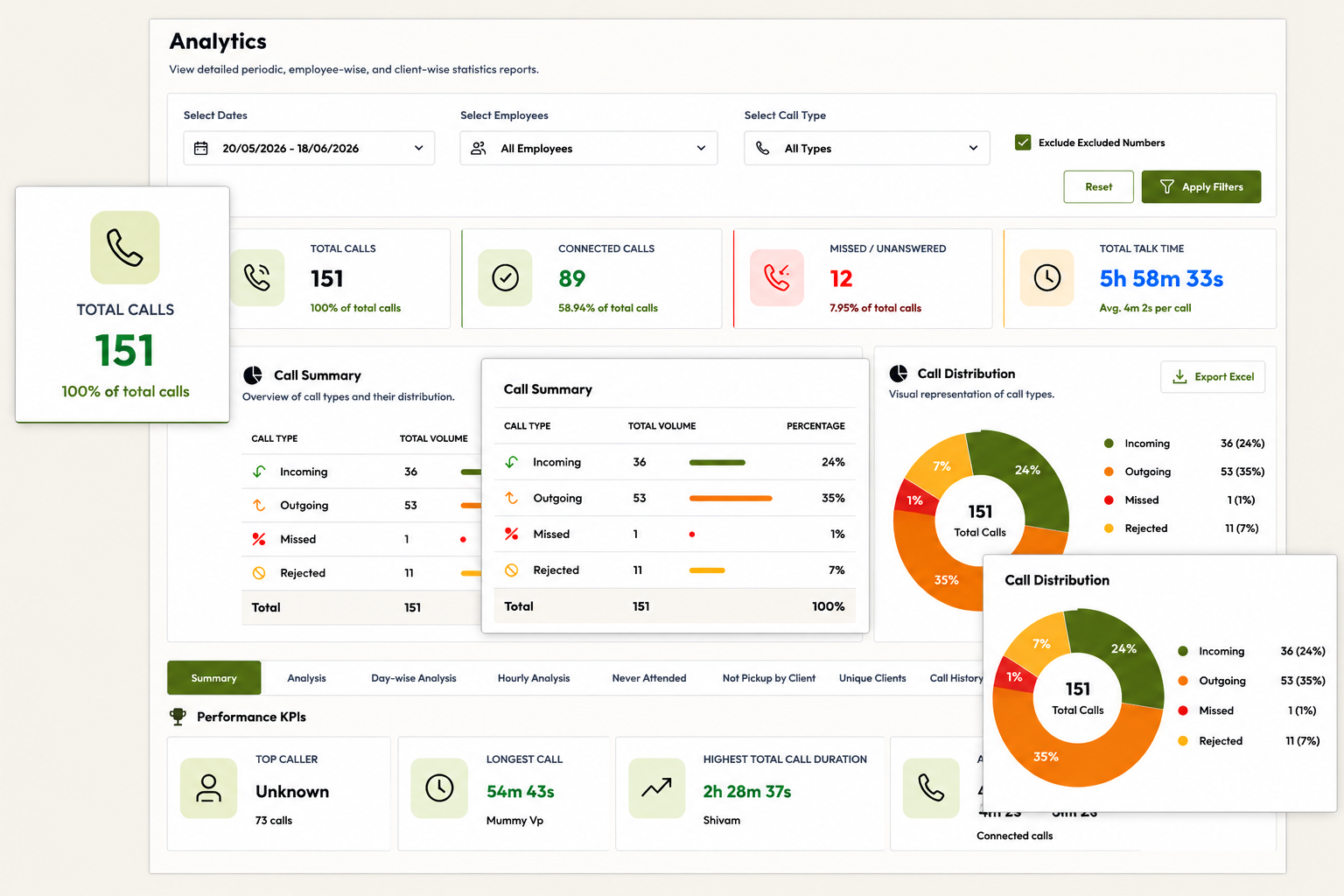This screenshot has width=1344, height=896.
Task: Select the Hourly Analysis tab
Action: click(534, 678)
